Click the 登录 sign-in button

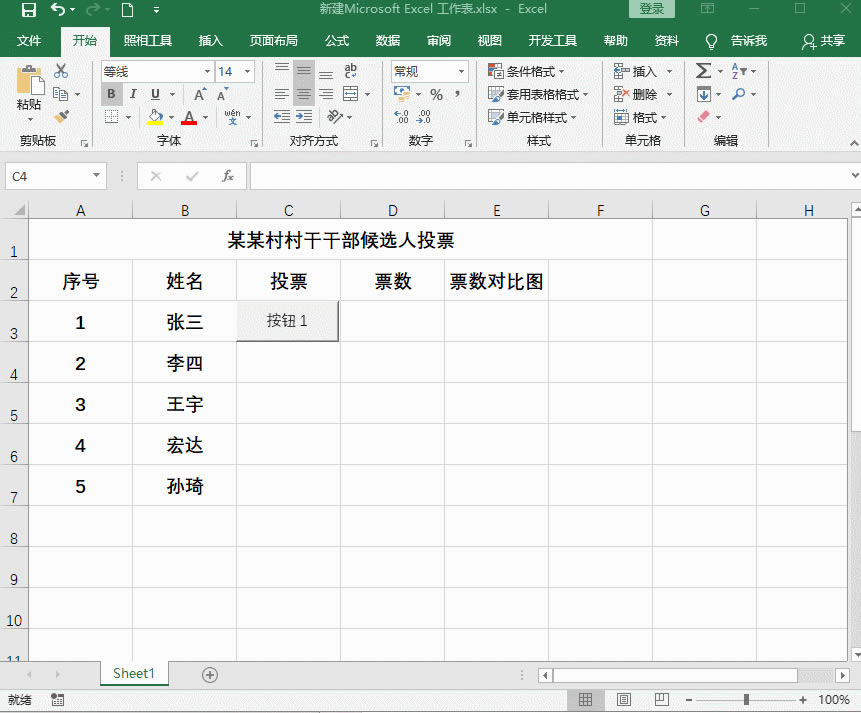tap(651, 7)
